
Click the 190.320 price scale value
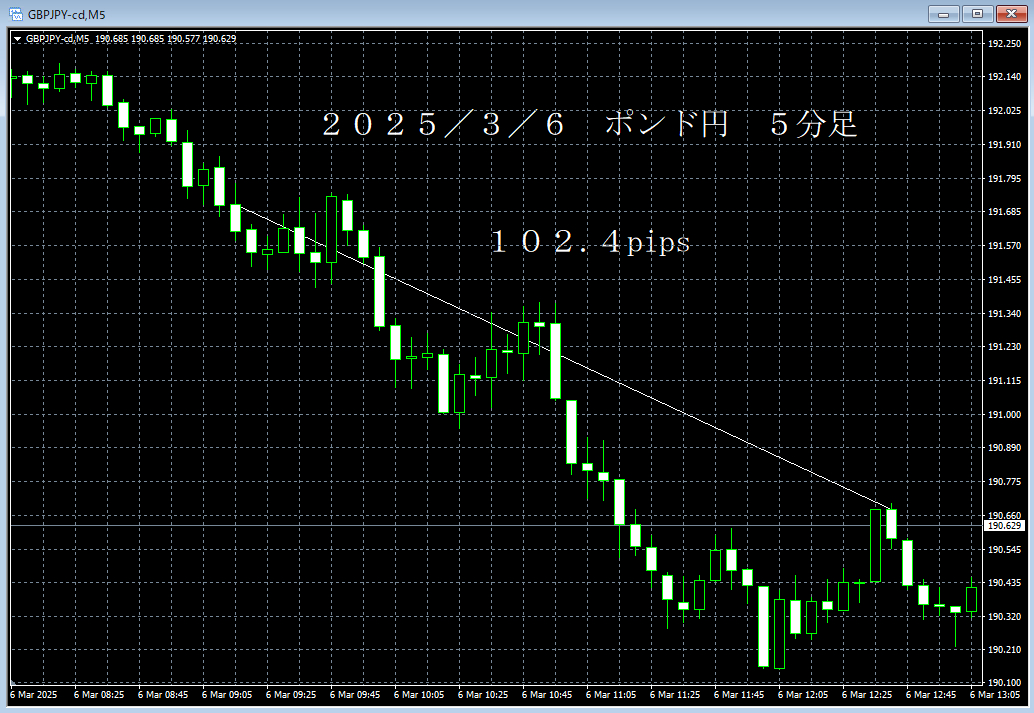coord(1004,616)
